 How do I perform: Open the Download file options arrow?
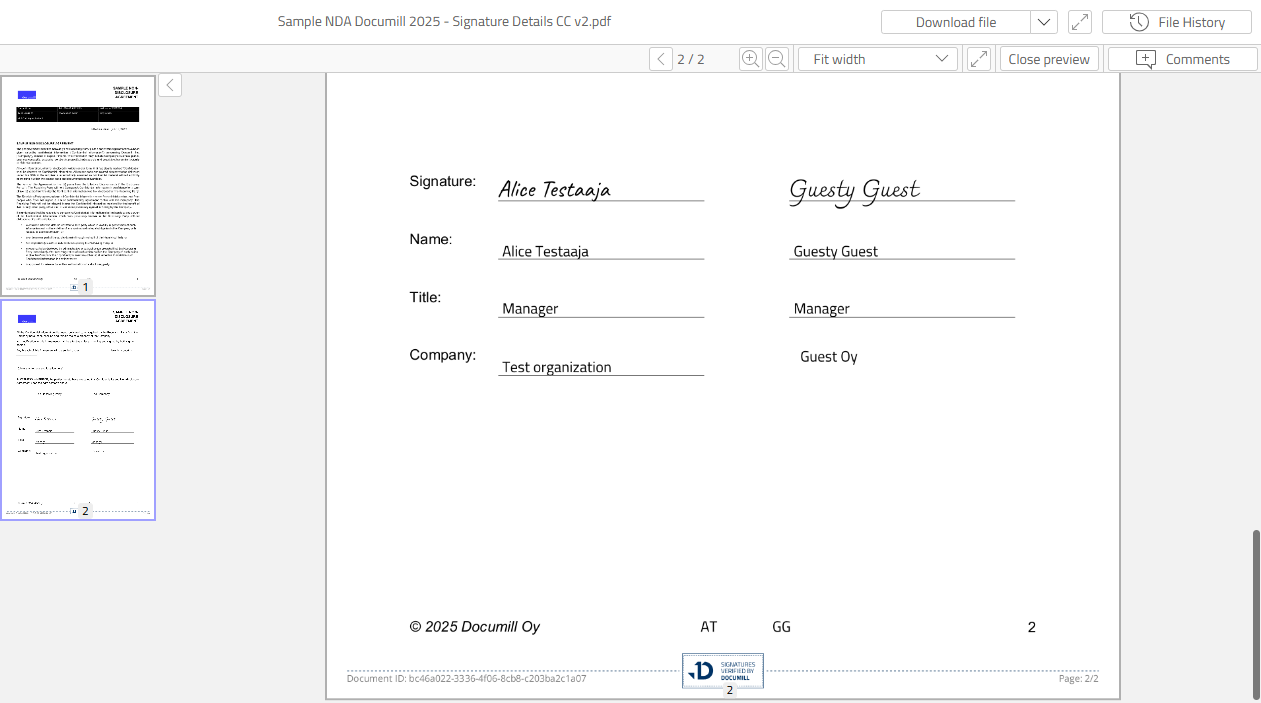(x=1043, y=22)
